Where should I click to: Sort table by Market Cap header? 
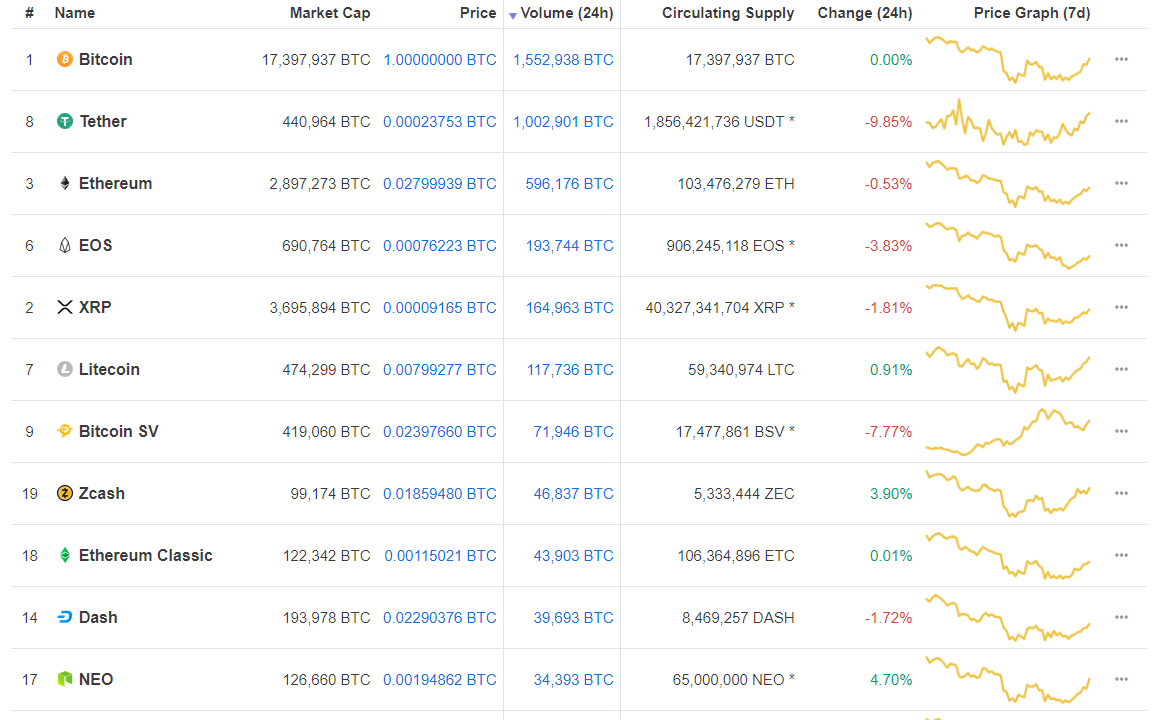pyautogui.click(x=329, y=13)
